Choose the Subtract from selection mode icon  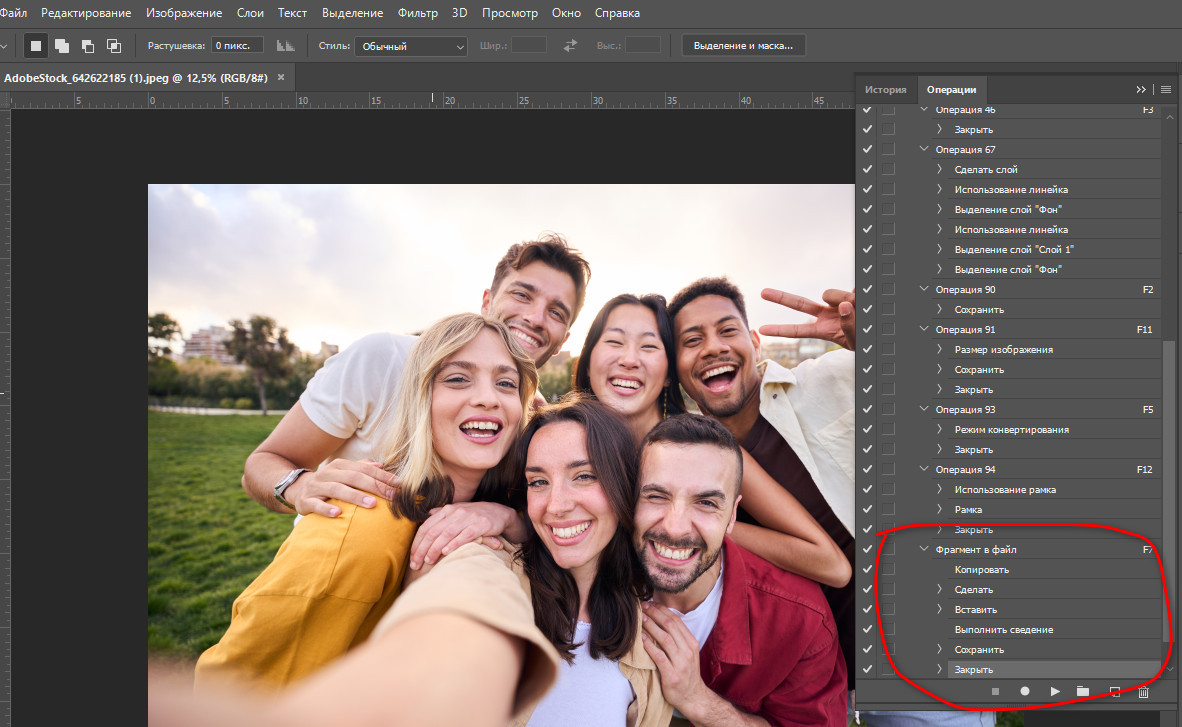click(87, 46)
